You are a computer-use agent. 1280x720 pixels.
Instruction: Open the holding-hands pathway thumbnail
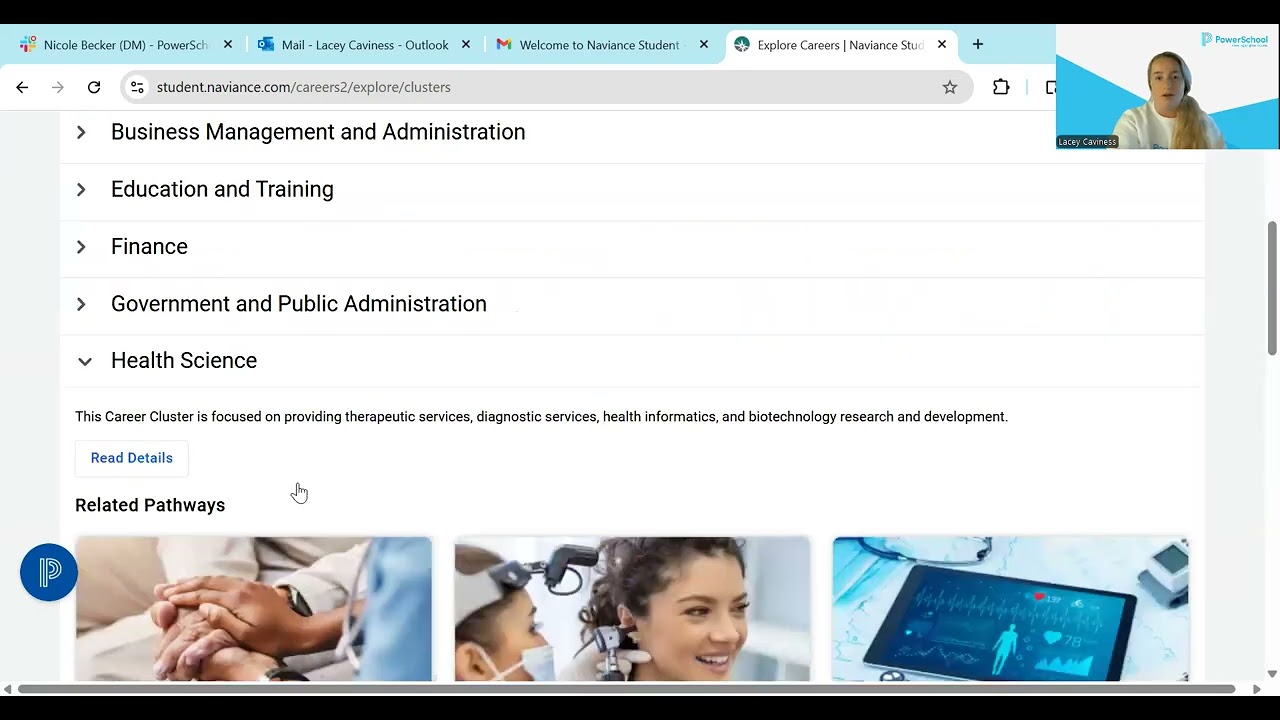coord(254,609)
